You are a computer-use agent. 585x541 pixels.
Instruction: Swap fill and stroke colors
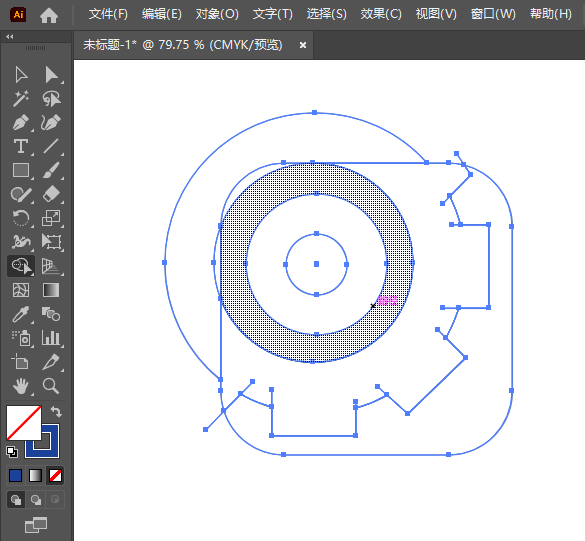coord(56,412)
